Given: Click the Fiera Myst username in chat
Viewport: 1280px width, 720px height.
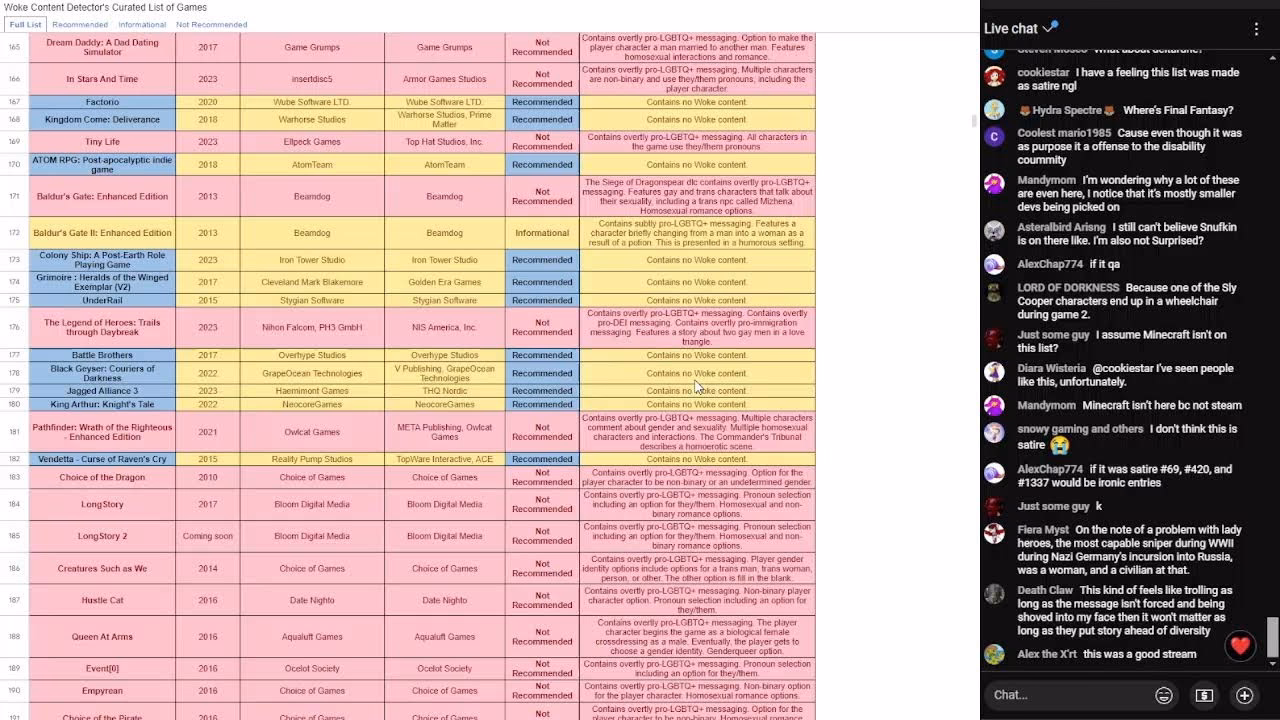Looking at the screenshot, I should tap(1043, 530).
